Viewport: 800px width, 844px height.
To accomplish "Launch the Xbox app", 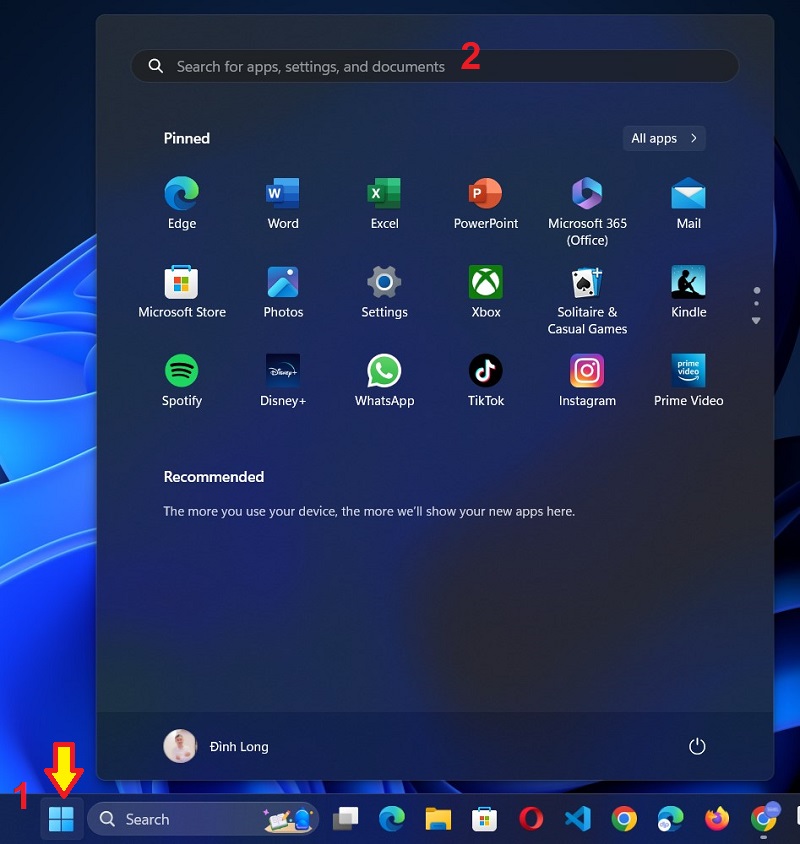I will pos(486,292).
